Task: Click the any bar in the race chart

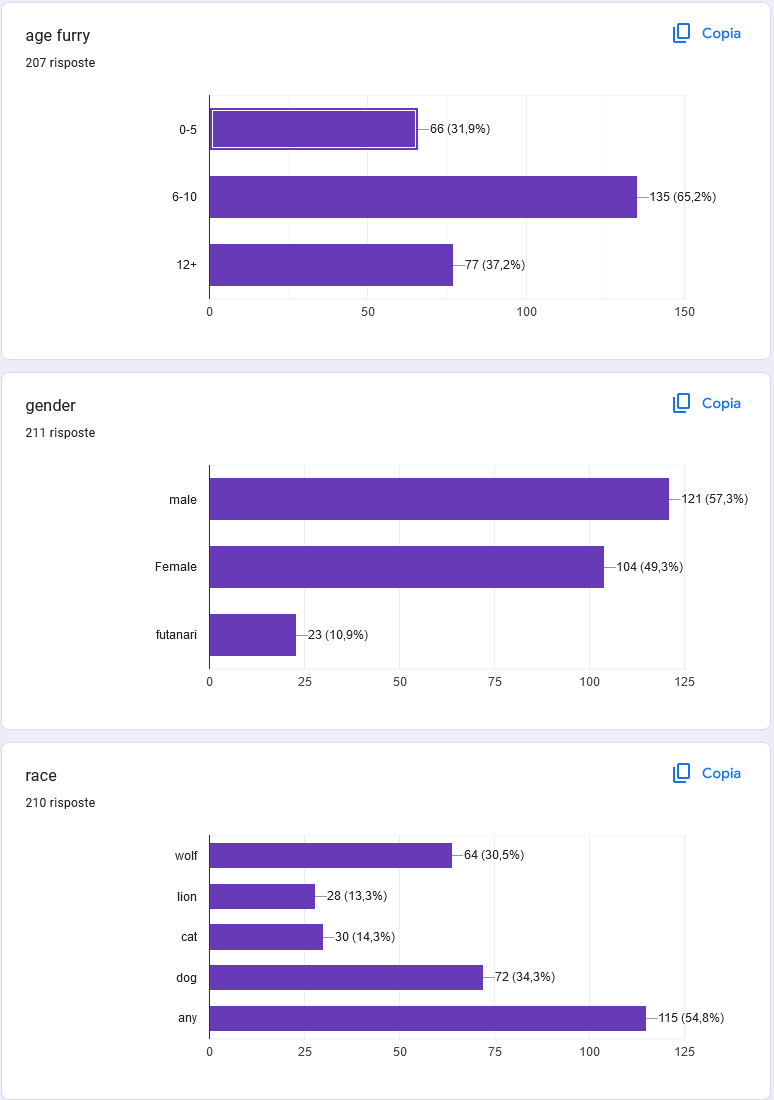Action: (x=427, y=1018)
